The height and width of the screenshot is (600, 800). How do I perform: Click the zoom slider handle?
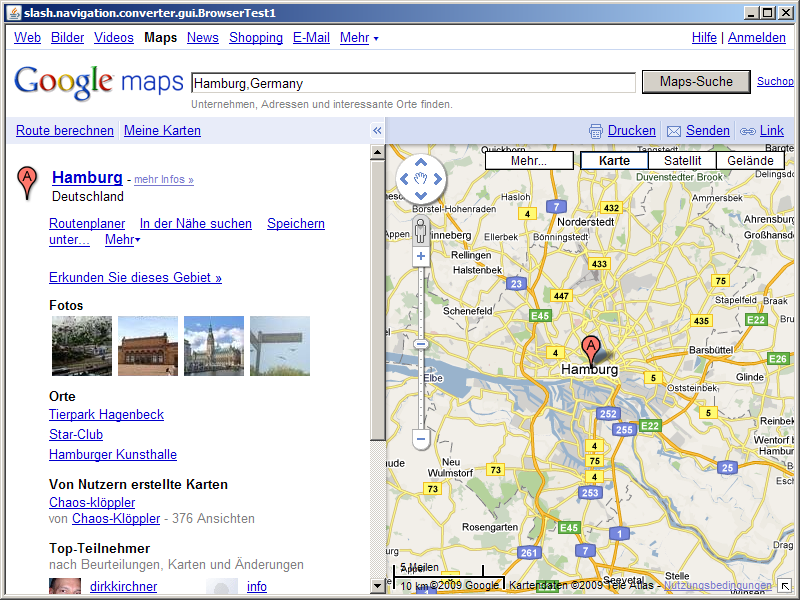click(x=421, y=344)
